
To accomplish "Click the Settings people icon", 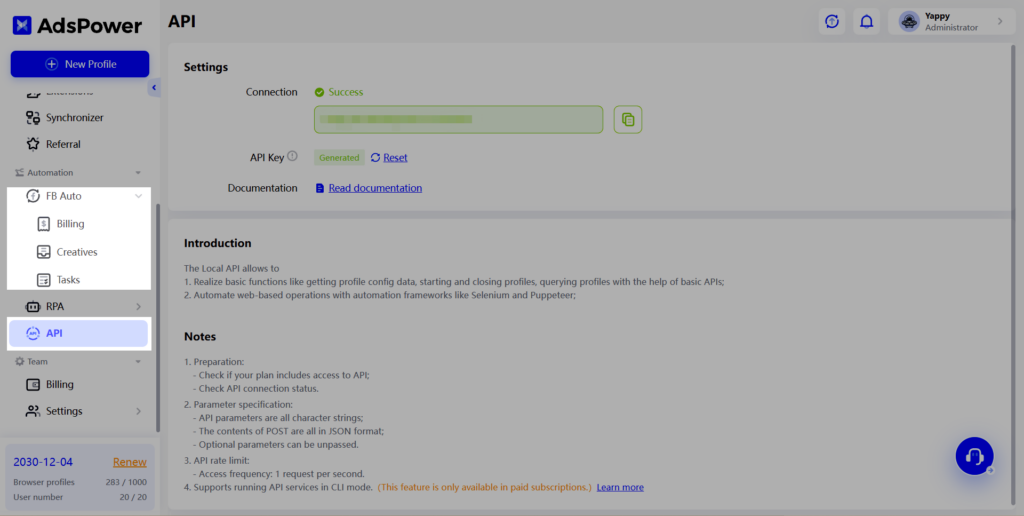I will 33,411.
